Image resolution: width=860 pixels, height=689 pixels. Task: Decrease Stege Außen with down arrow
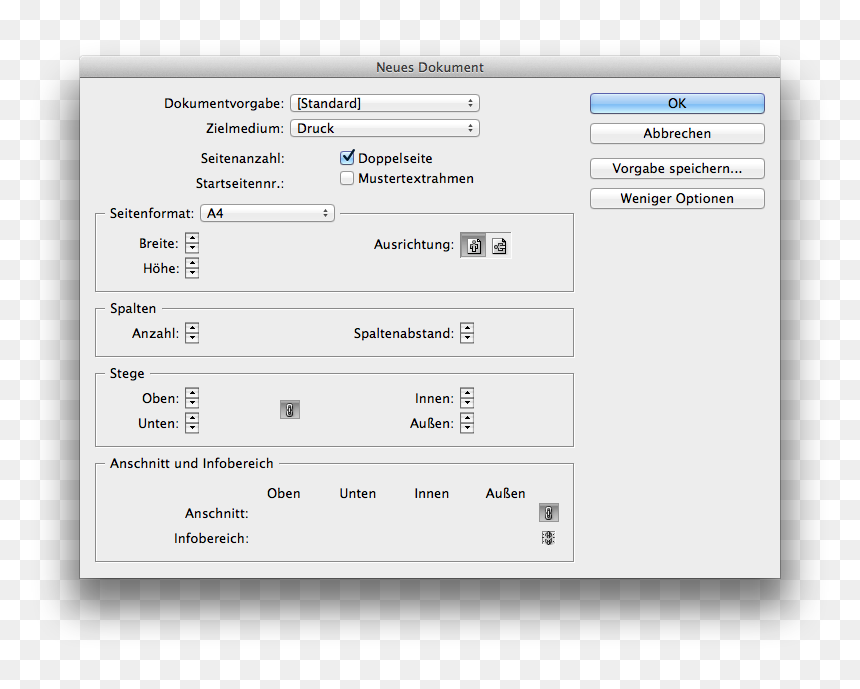point(467,428)
